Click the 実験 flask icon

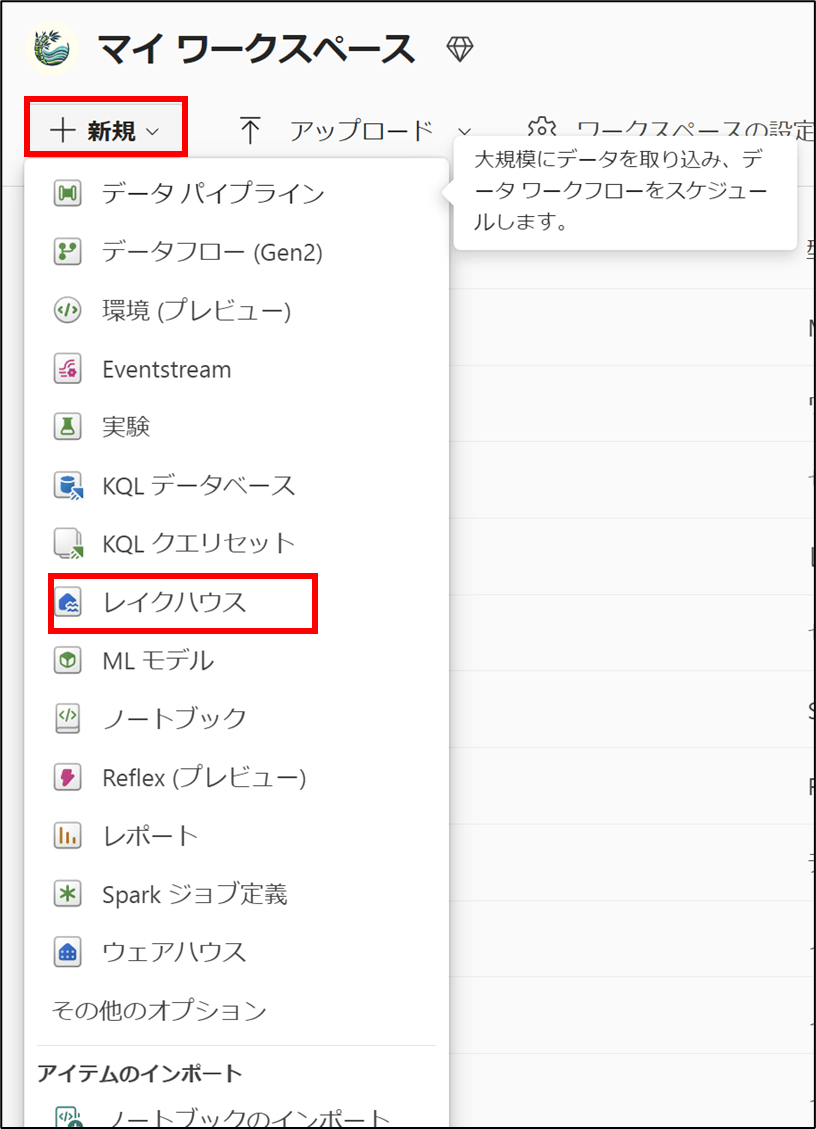(68, 427)
